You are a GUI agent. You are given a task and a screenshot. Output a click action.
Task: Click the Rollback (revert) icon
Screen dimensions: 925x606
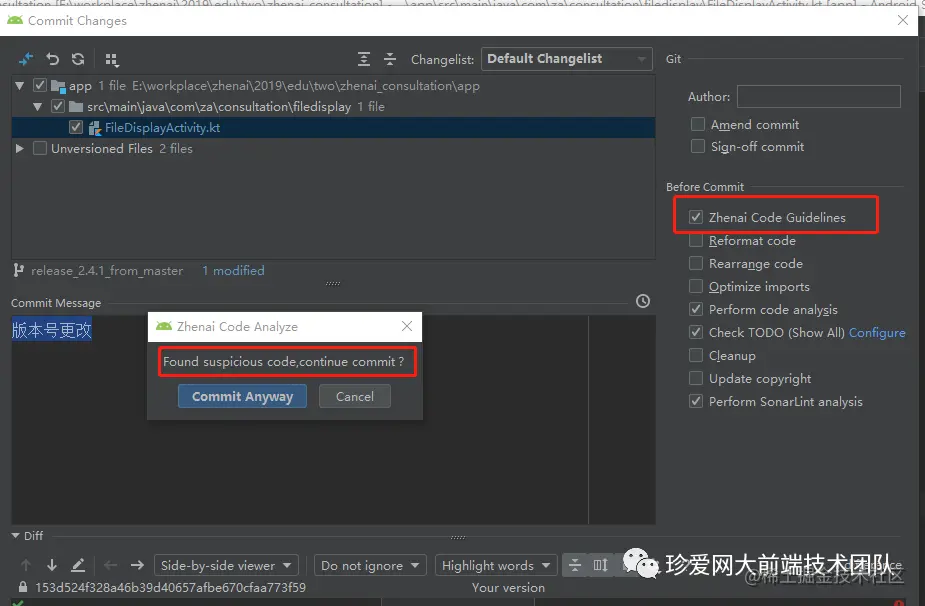[x=53, y=59]
